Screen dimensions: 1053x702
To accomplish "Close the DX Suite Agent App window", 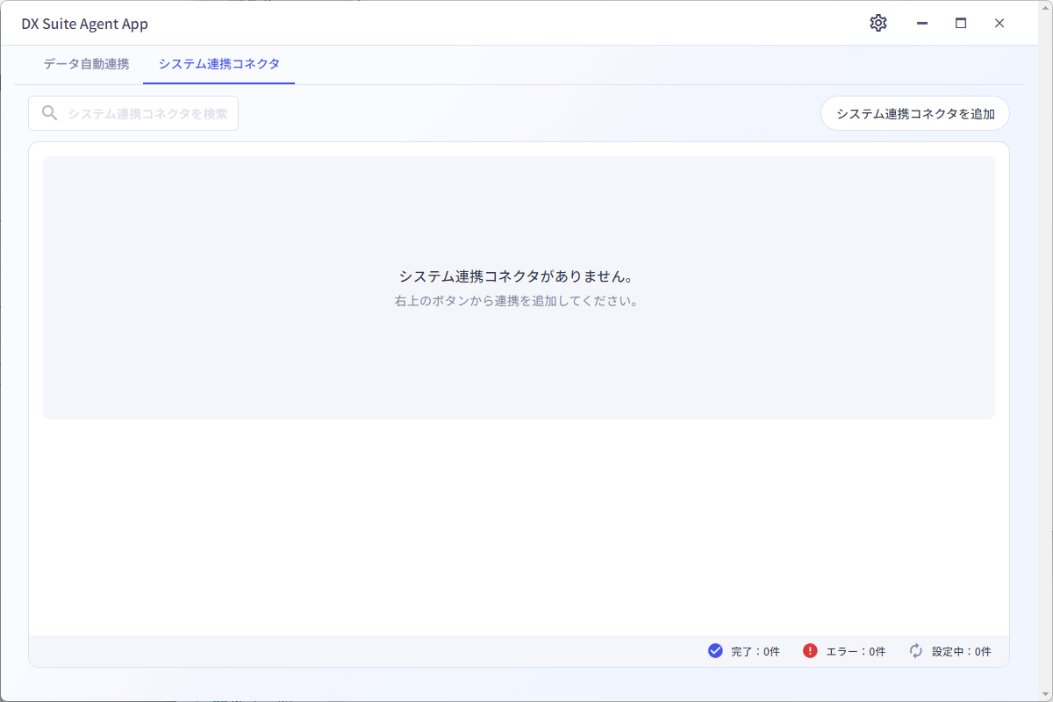I will [x=999, y=23].
